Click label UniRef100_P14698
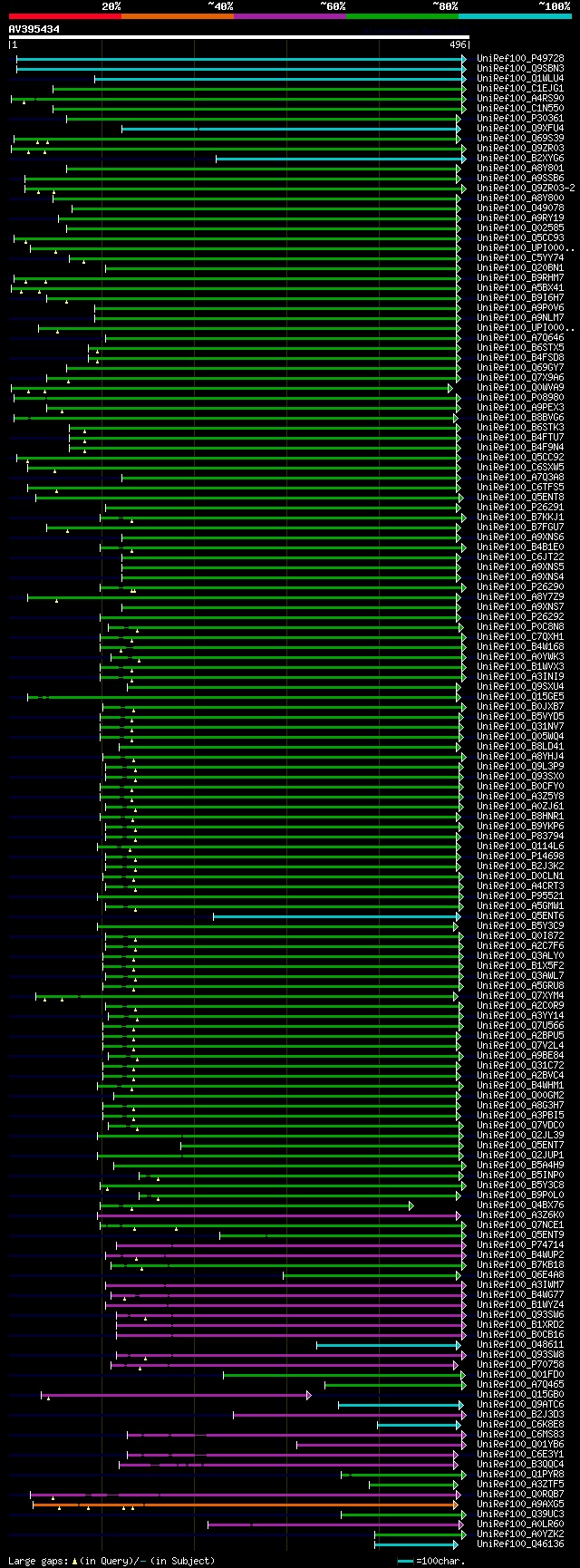This screenshot has height=1568, width=580. [520, 856]
